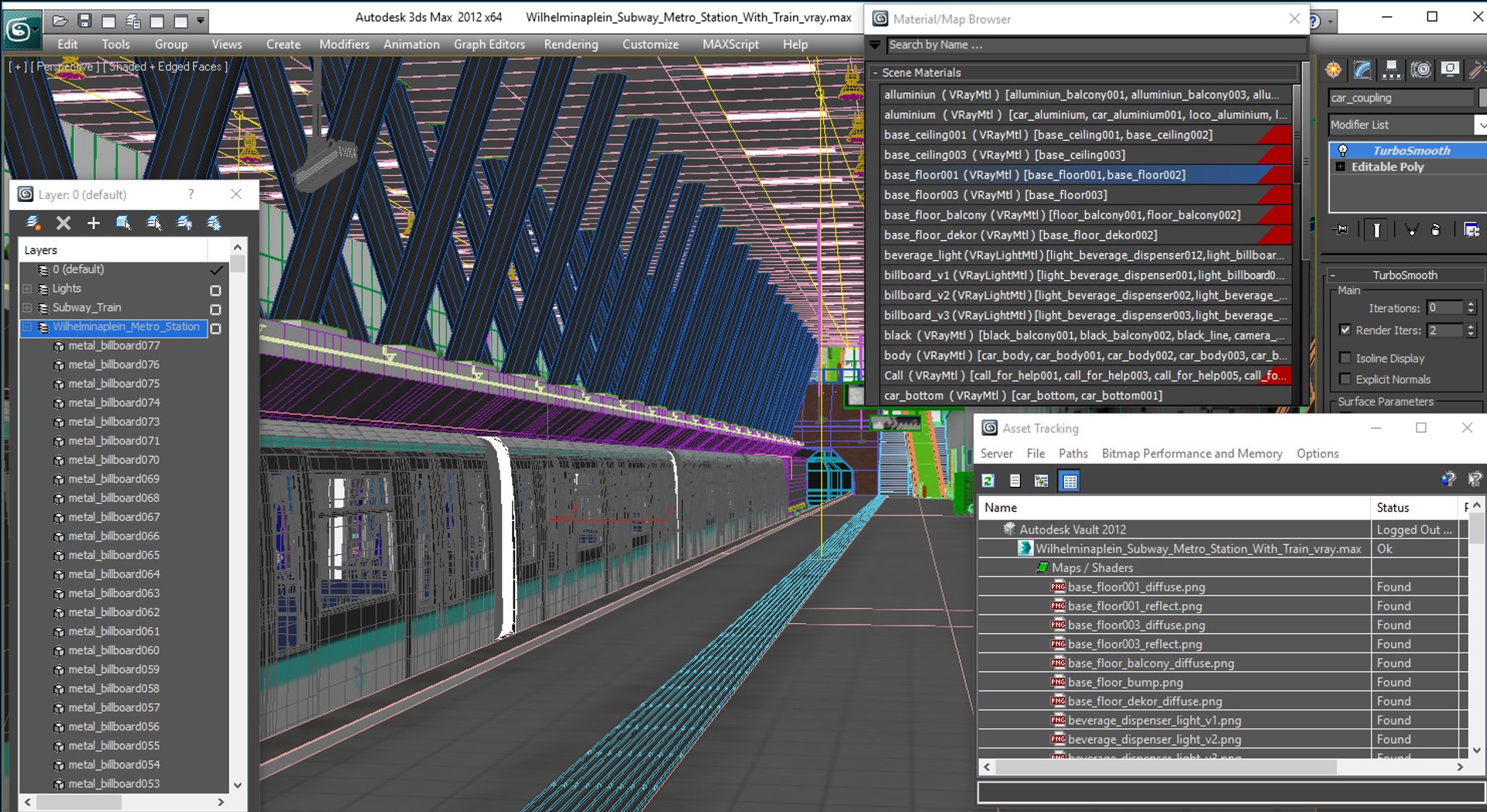The width and height of the screenshot is (1487, 812).
Task: Click Refresh icon in Asset Tracking toolbar
Action: coord(988,481)
